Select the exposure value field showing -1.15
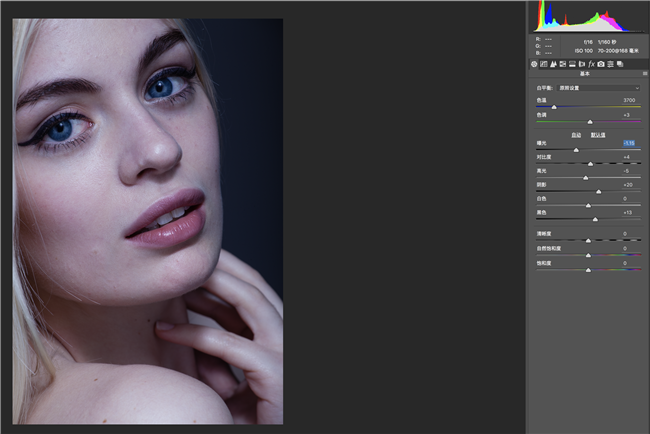The image size is (650, 434). [629, 143]
